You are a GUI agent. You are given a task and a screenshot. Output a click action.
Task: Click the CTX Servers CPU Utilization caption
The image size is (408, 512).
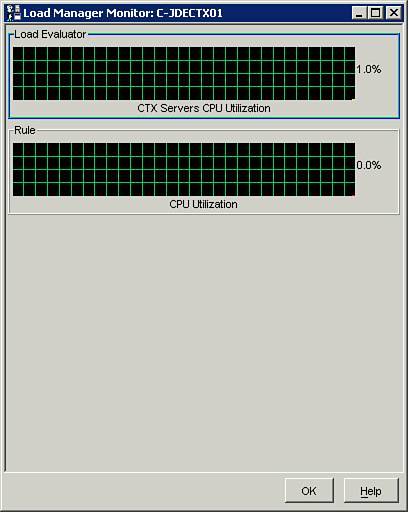tap(204, 108)
